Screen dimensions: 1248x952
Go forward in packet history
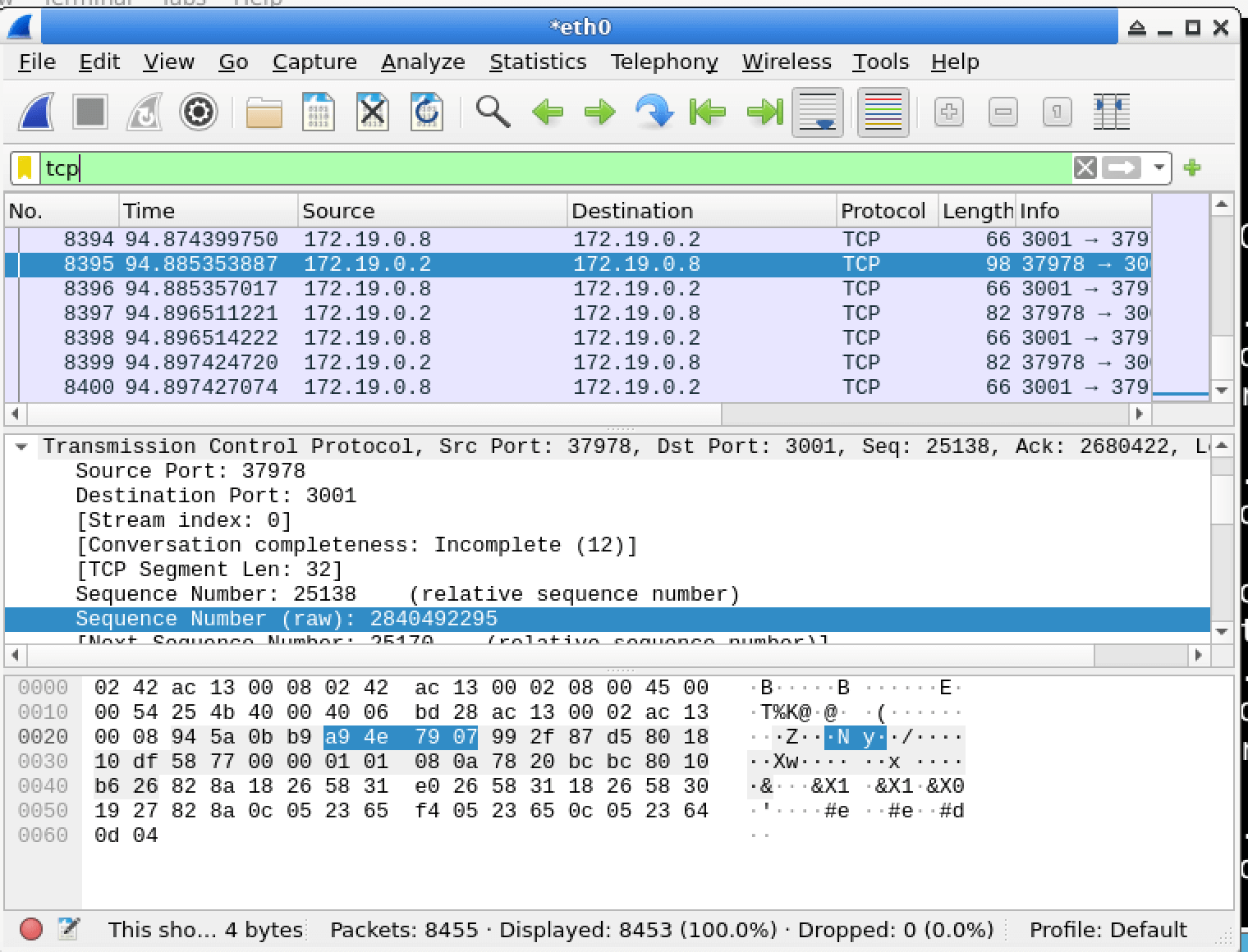[600, 112]
